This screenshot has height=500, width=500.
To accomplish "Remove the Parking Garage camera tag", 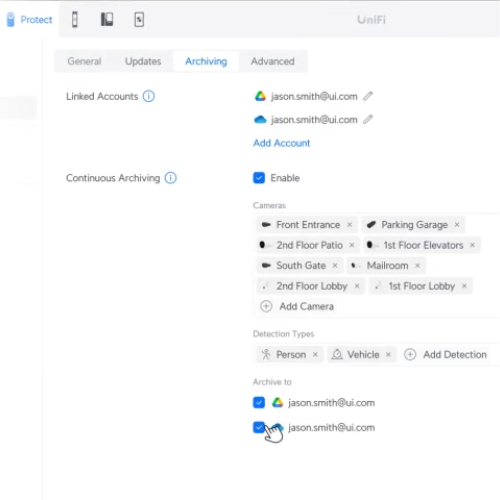I will (x=457, y=225).
